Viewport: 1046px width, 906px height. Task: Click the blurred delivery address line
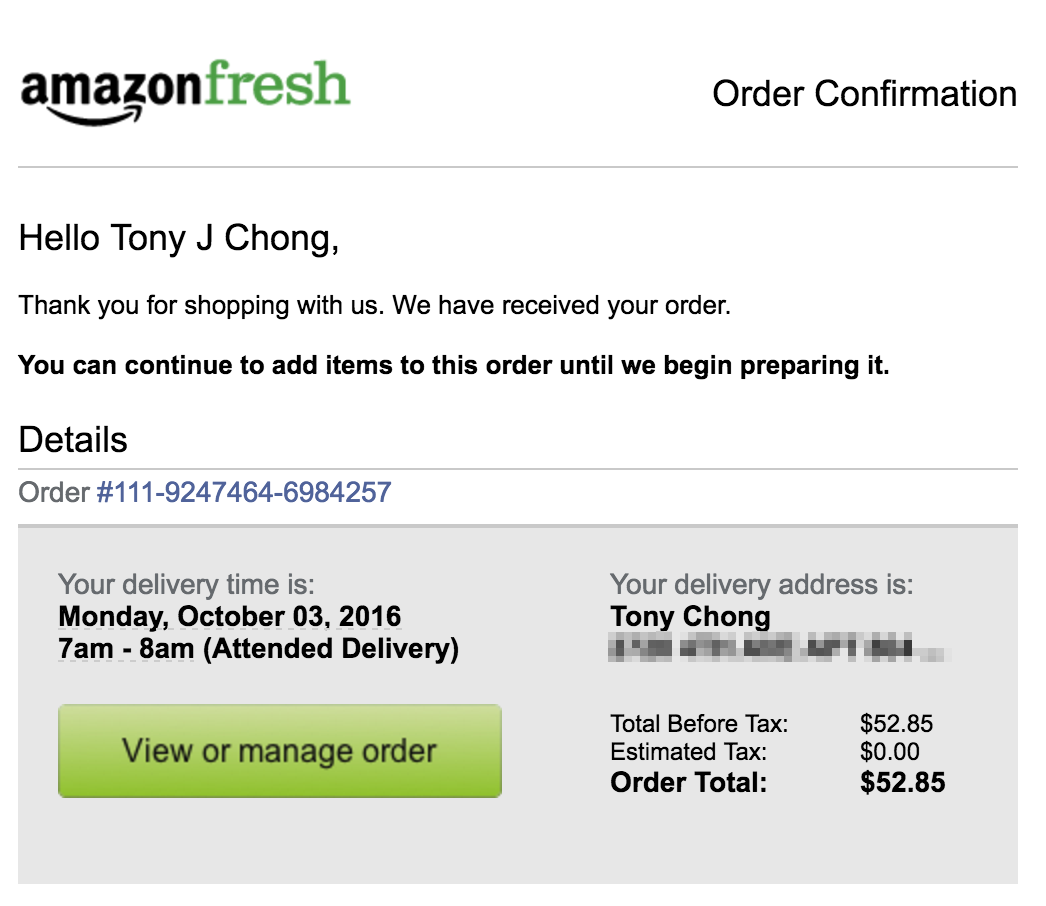click(x=779, y=648)
